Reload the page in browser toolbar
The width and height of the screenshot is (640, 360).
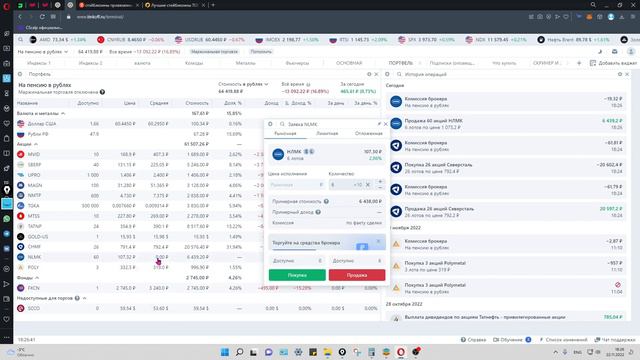point(42,17)
